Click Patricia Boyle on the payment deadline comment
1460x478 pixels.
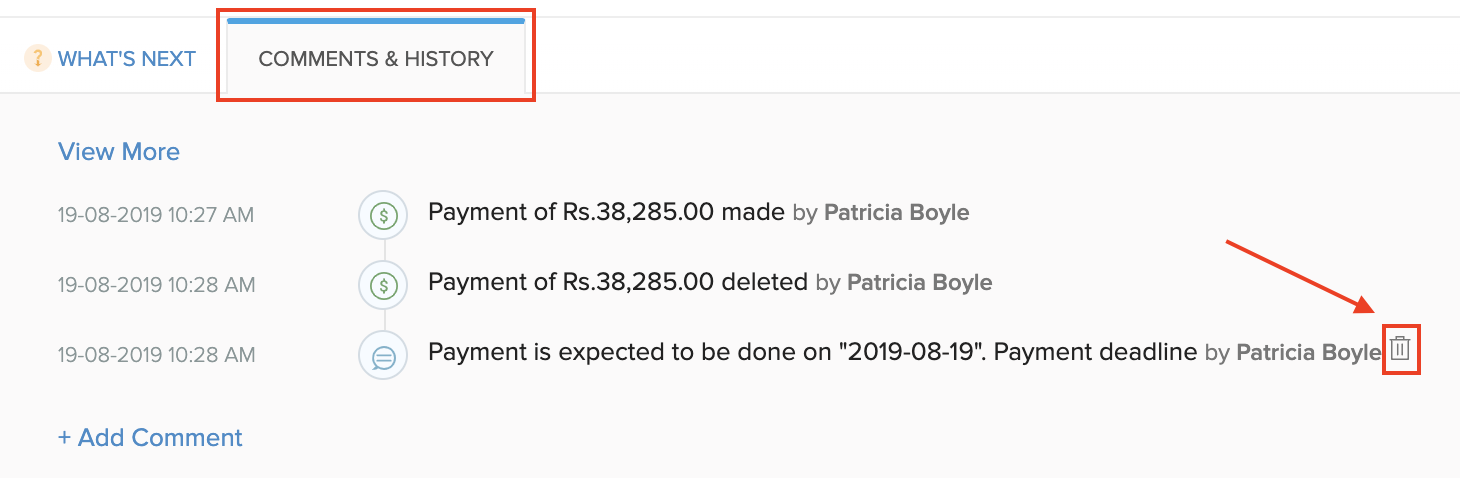(x=1308, y=353)
